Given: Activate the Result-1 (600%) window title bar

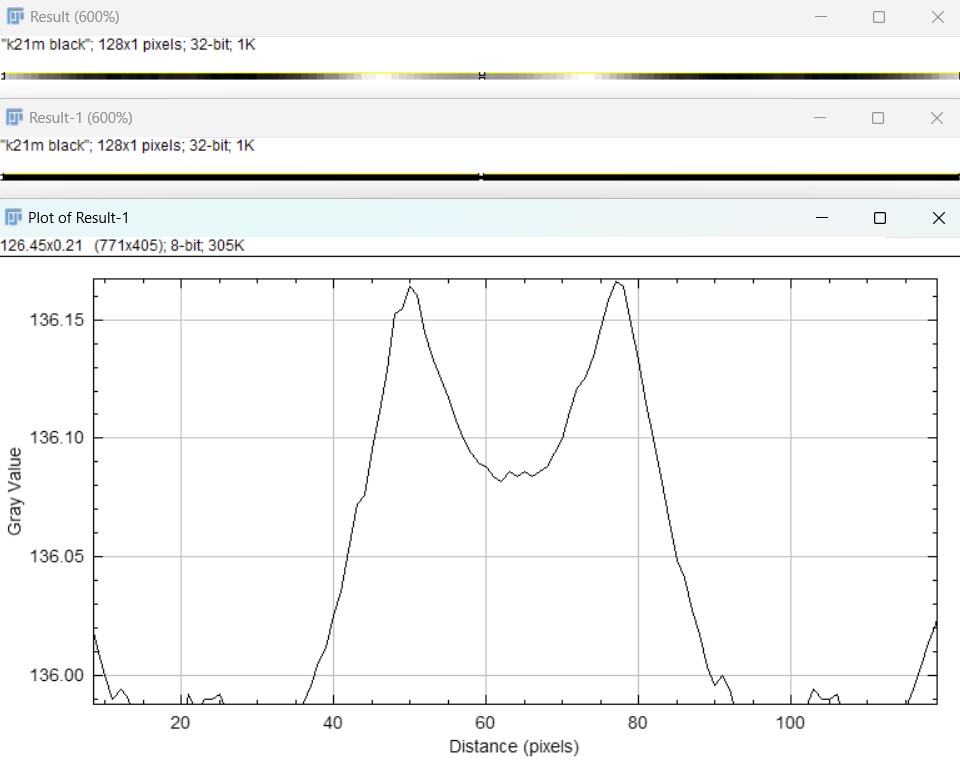Looking at the screenshot, I should (400, 117).
